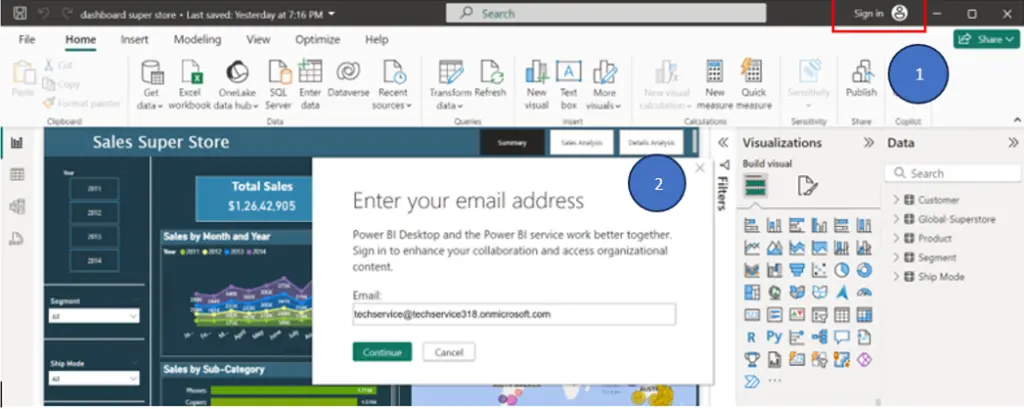Expand the Filters pane
Viewport: 1024px width, 409px height.
(x=723, y=142)
